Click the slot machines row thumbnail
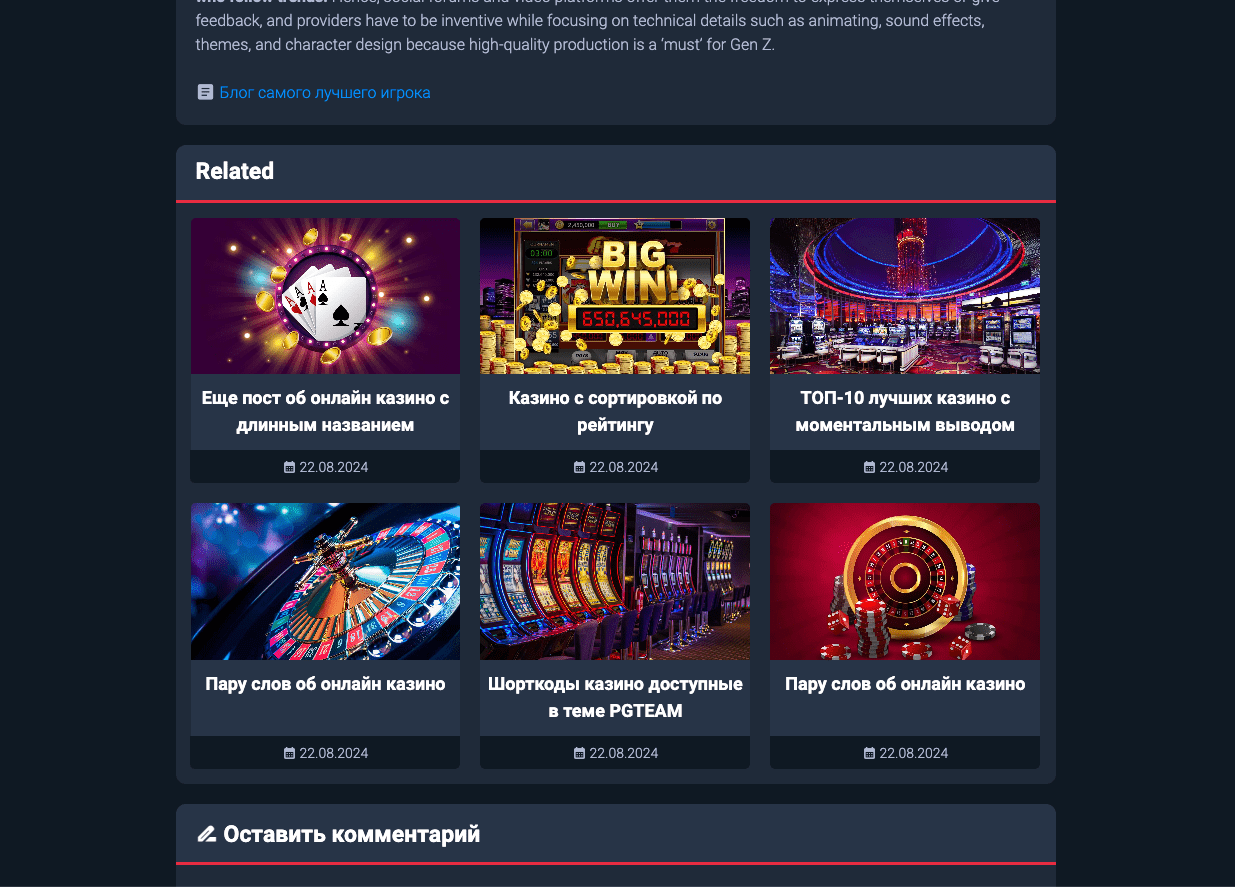1235x887 pixels. (x=615, y=581)
